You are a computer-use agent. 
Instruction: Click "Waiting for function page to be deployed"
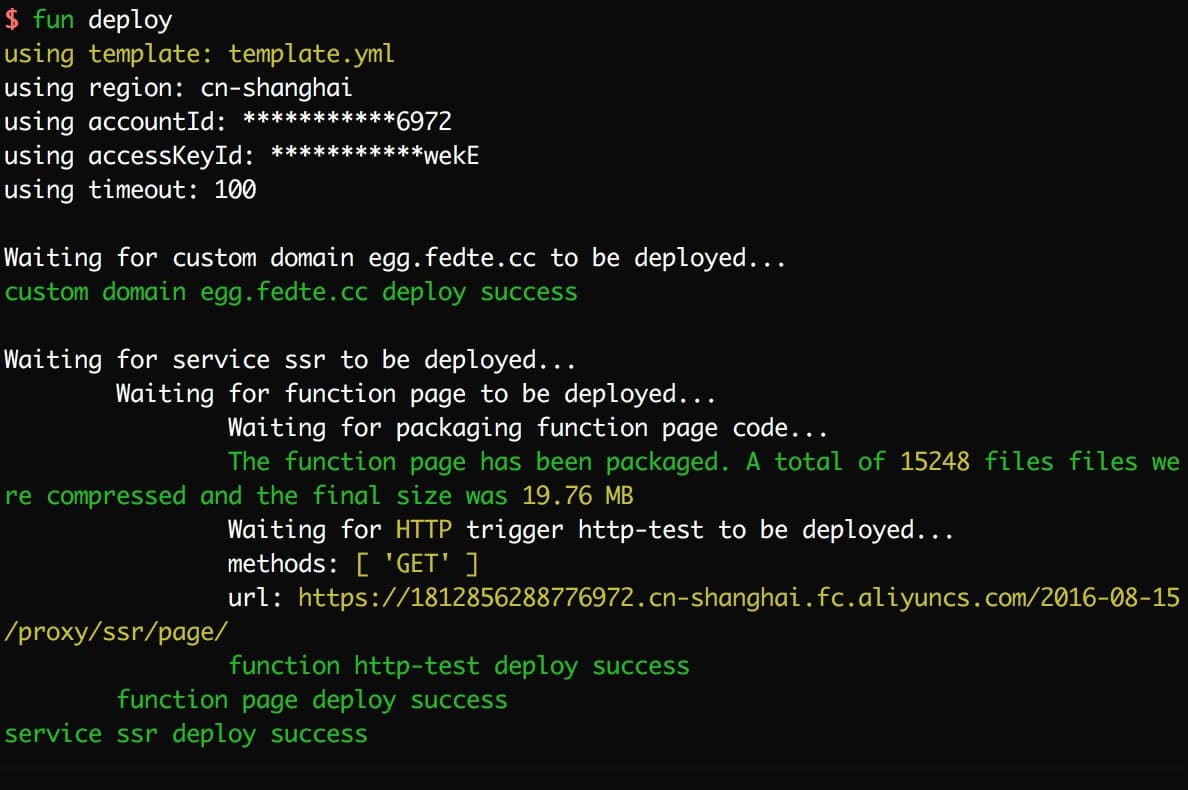(415, 394)
